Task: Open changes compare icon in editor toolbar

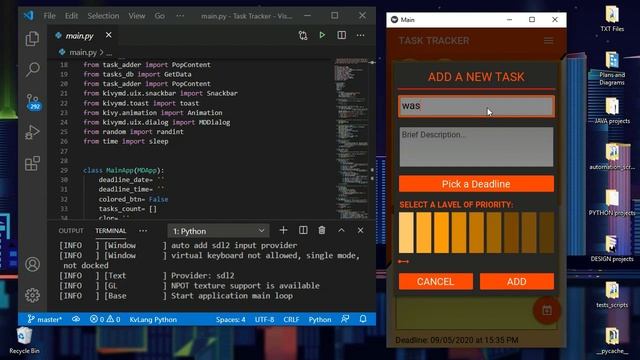Action: pos(303,36)
